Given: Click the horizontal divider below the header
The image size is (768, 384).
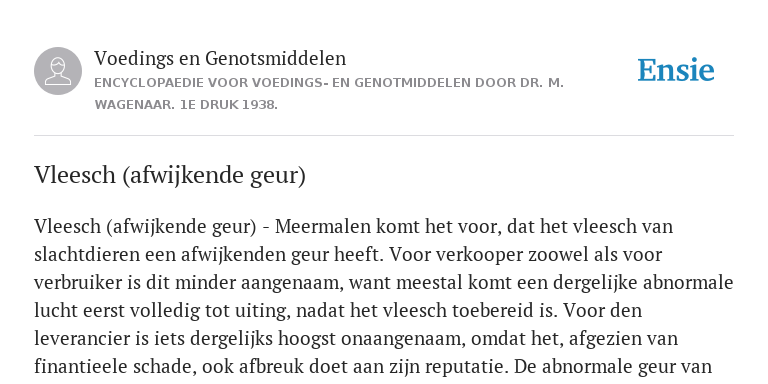Looking at the screenshot, I should pyautogui.click(x=384, y=135).
